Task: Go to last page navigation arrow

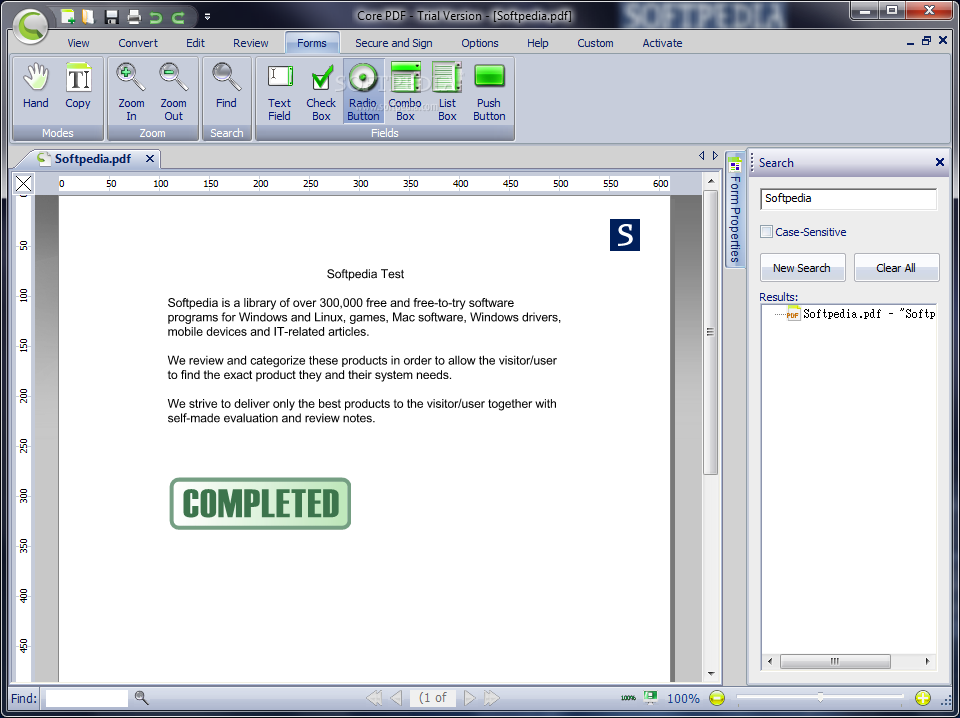Action: click(x=492, y=698)
